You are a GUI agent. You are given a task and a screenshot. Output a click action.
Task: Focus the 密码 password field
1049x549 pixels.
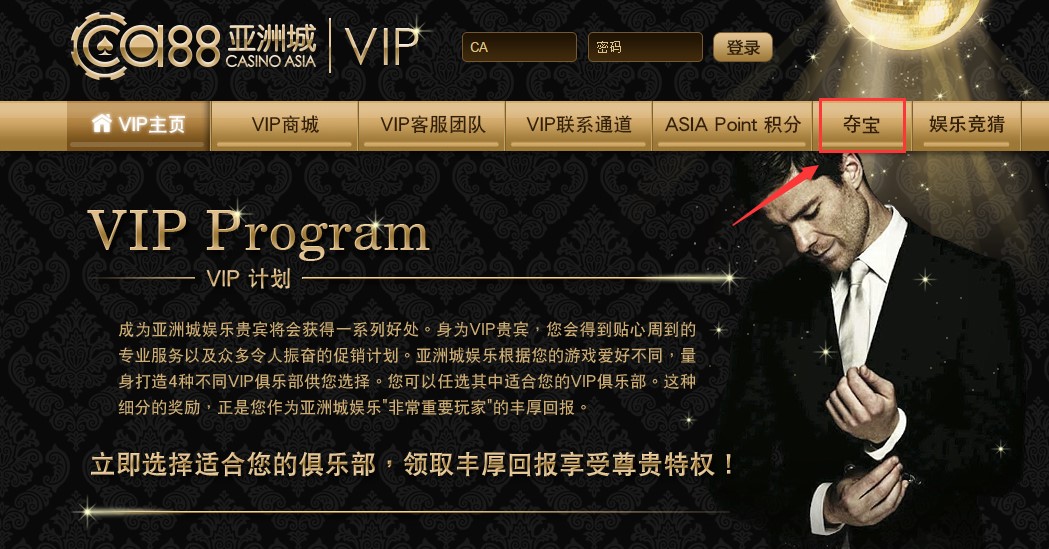[645, 47]
